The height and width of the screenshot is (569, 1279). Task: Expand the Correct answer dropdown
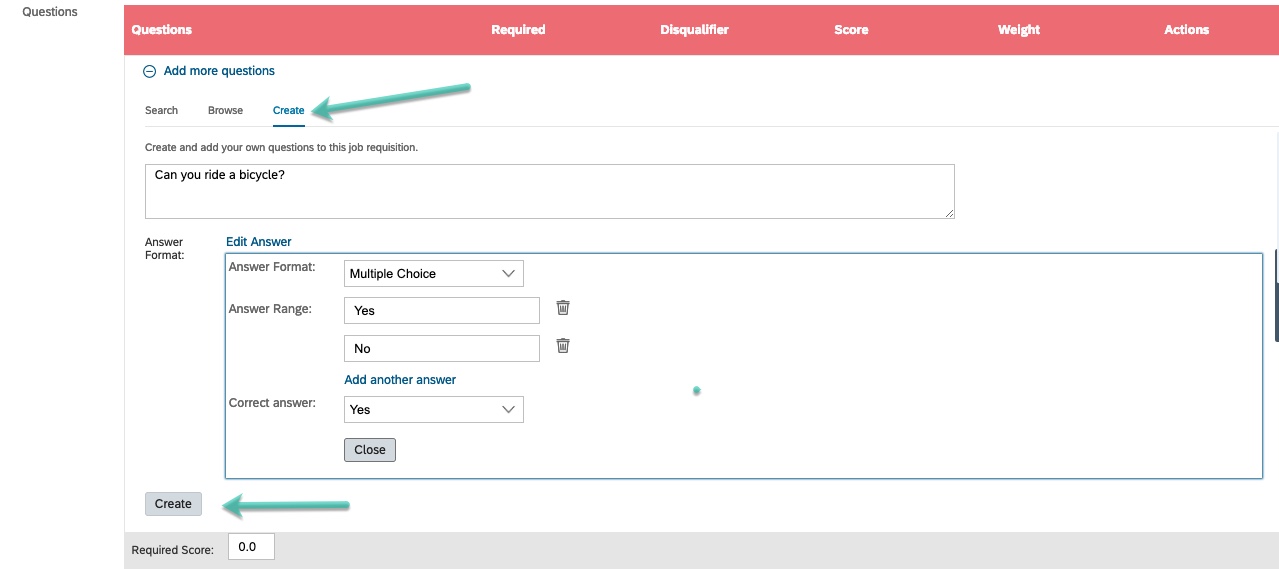click(x=433, y=410)
